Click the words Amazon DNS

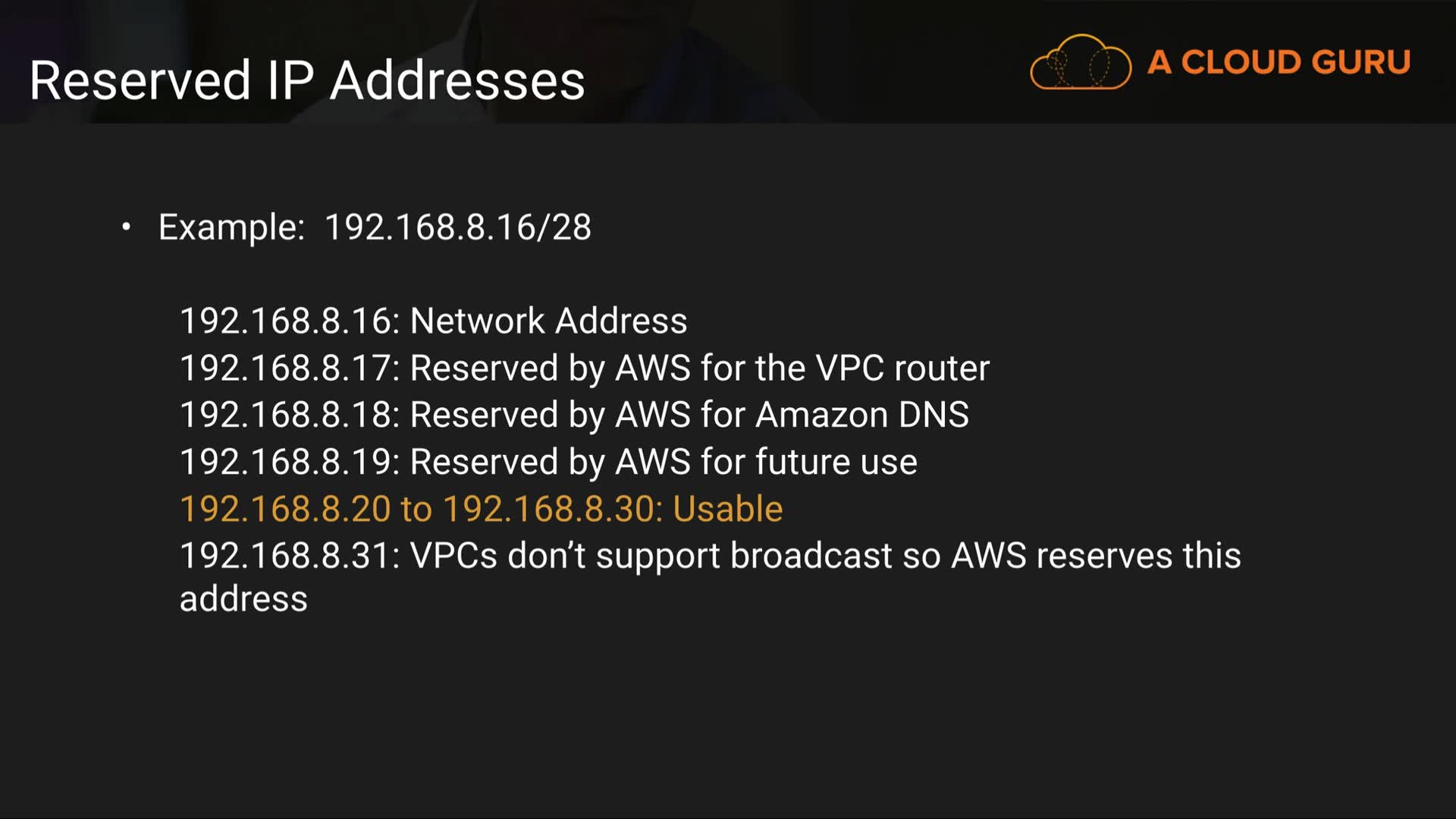861,415
